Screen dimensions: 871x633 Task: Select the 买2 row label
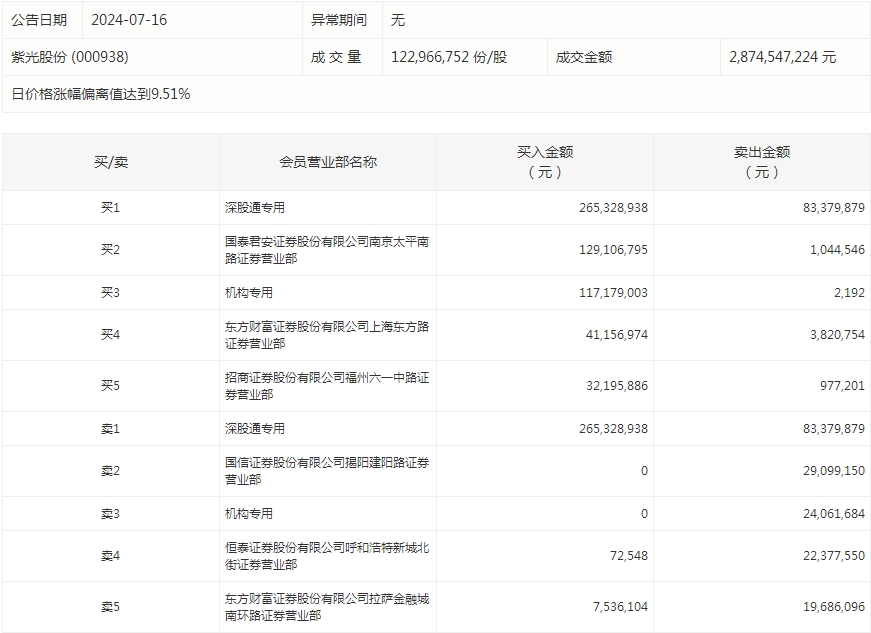click(x=110, y=250)
